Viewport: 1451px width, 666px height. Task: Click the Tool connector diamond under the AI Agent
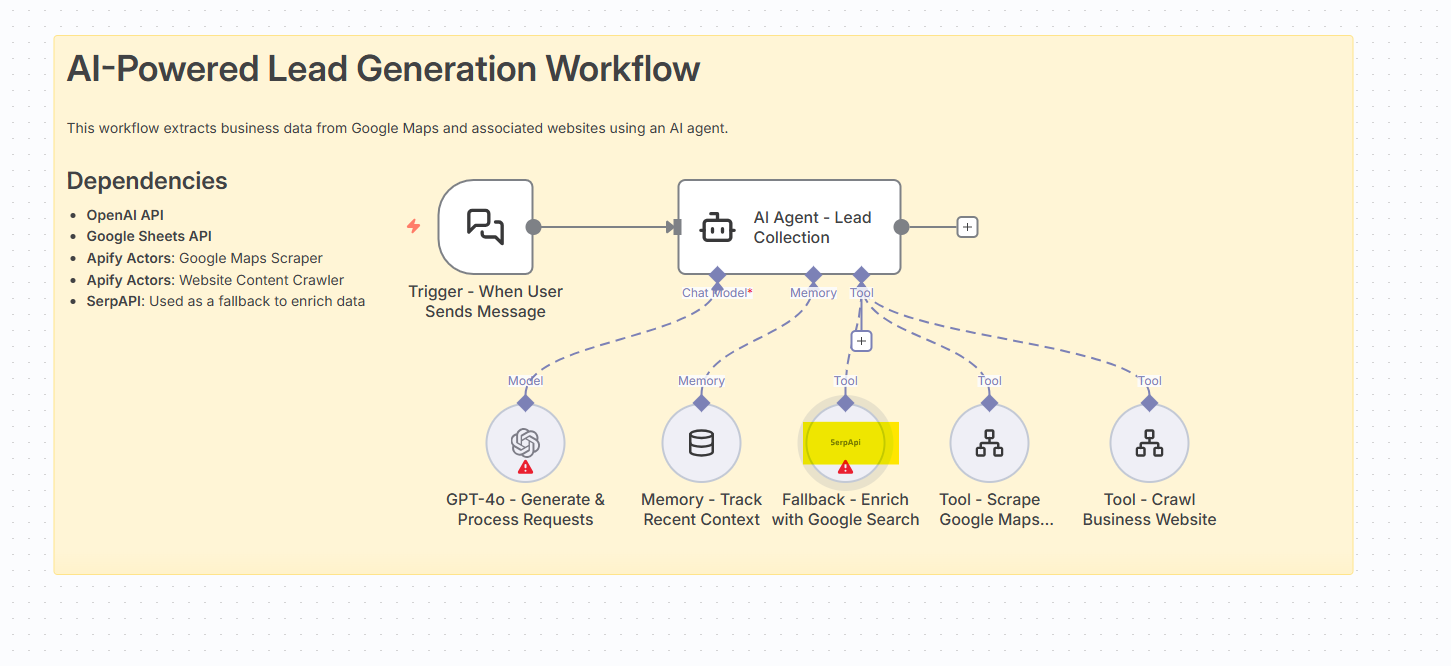point(861,276)
